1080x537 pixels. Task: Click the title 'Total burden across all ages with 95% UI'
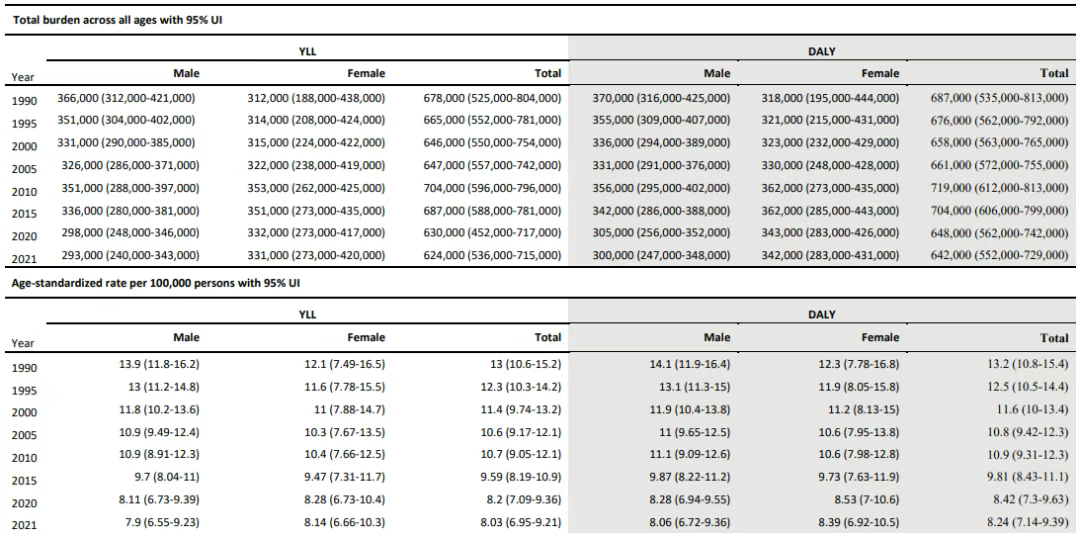pyautogui.click(x=117, y=19)
